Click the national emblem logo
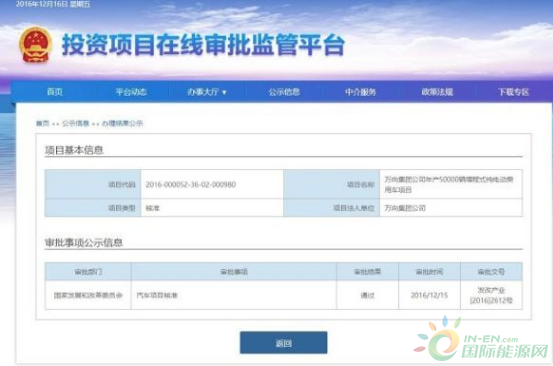The height and width of the screenshot is (366, 553). [x=35, y=45]
